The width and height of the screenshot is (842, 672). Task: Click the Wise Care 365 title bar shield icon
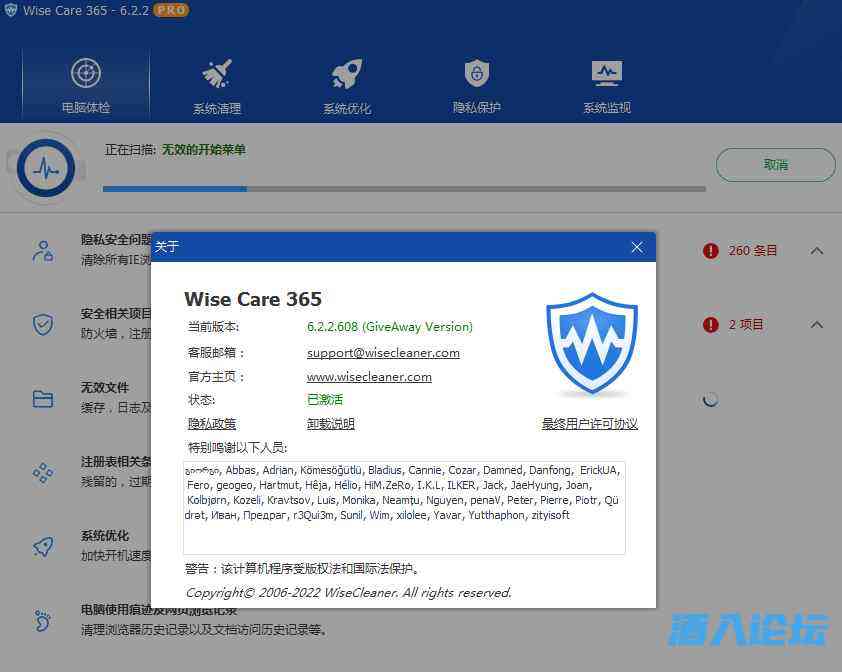point(10,10)
